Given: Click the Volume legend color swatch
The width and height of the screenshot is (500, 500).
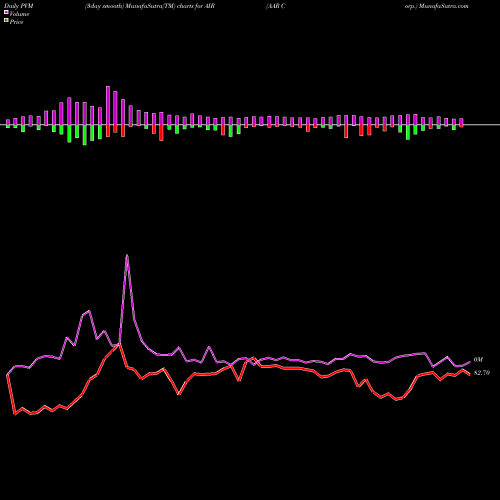Looking at the screenshot, I should [x=6, y=12].
